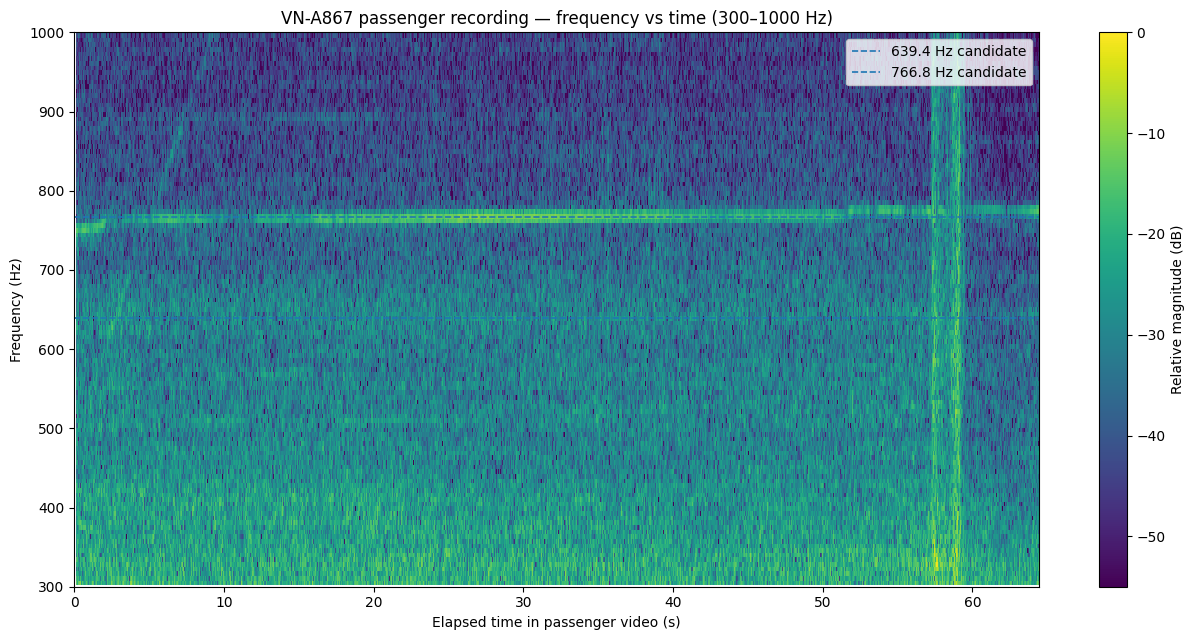Click the yellow top of the colorbar

tap(1112, 36)
